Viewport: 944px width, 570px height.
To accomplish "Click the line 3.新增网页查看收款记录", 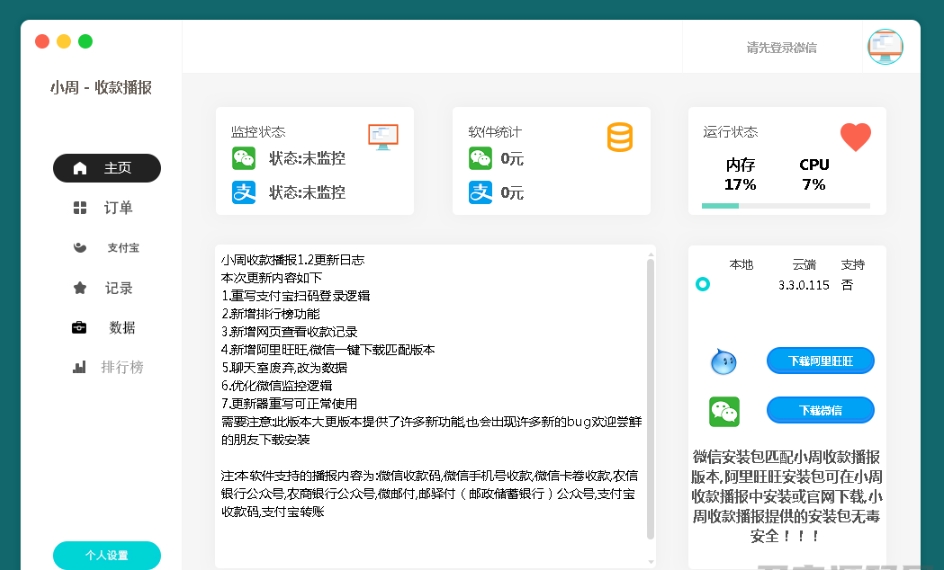I will (289, 332).
